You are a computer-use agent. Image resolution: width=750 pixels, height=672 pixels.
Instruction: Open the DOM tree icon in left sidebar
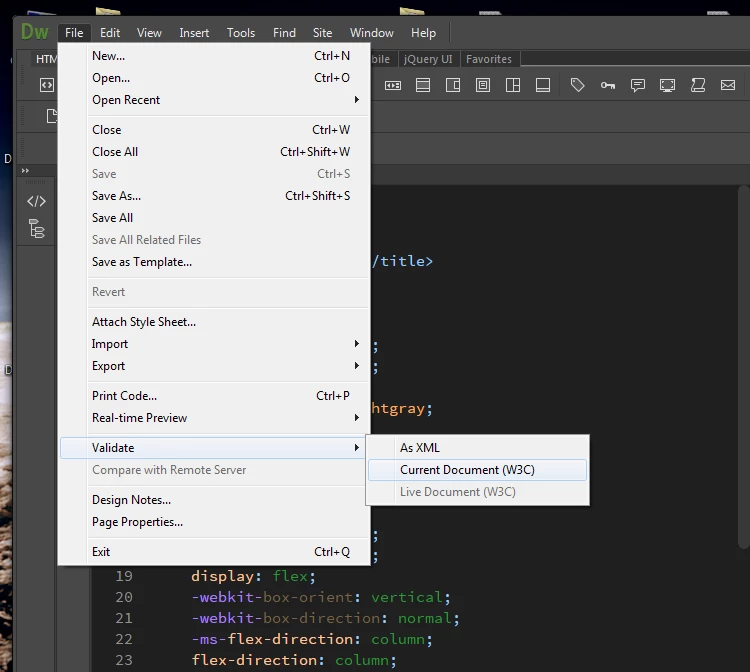(36, 229)
